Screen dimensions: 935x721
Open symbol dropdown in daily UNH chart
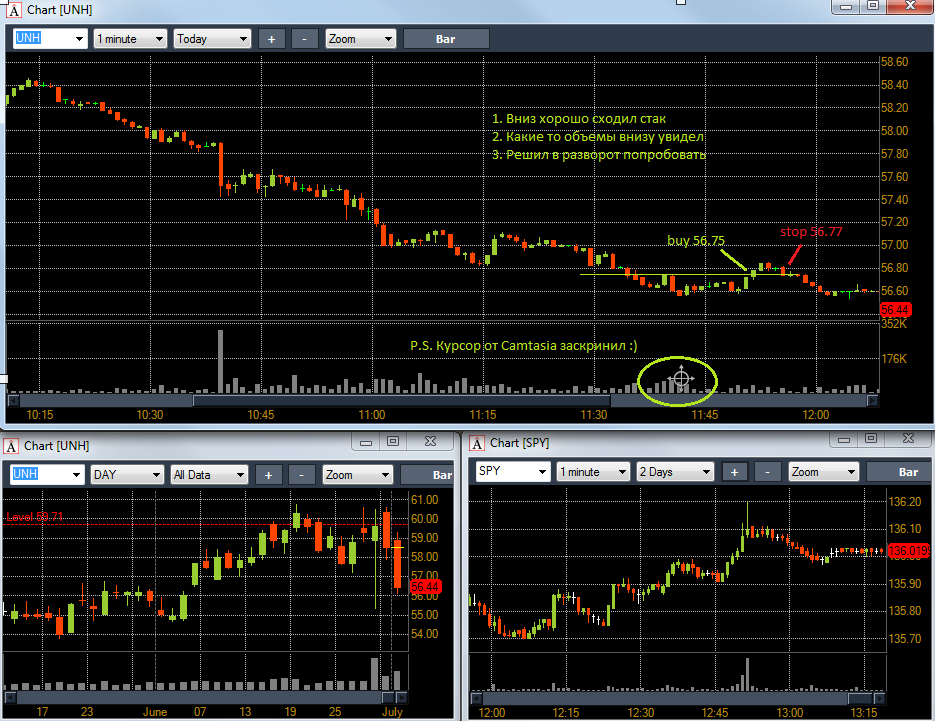point(76,475)
